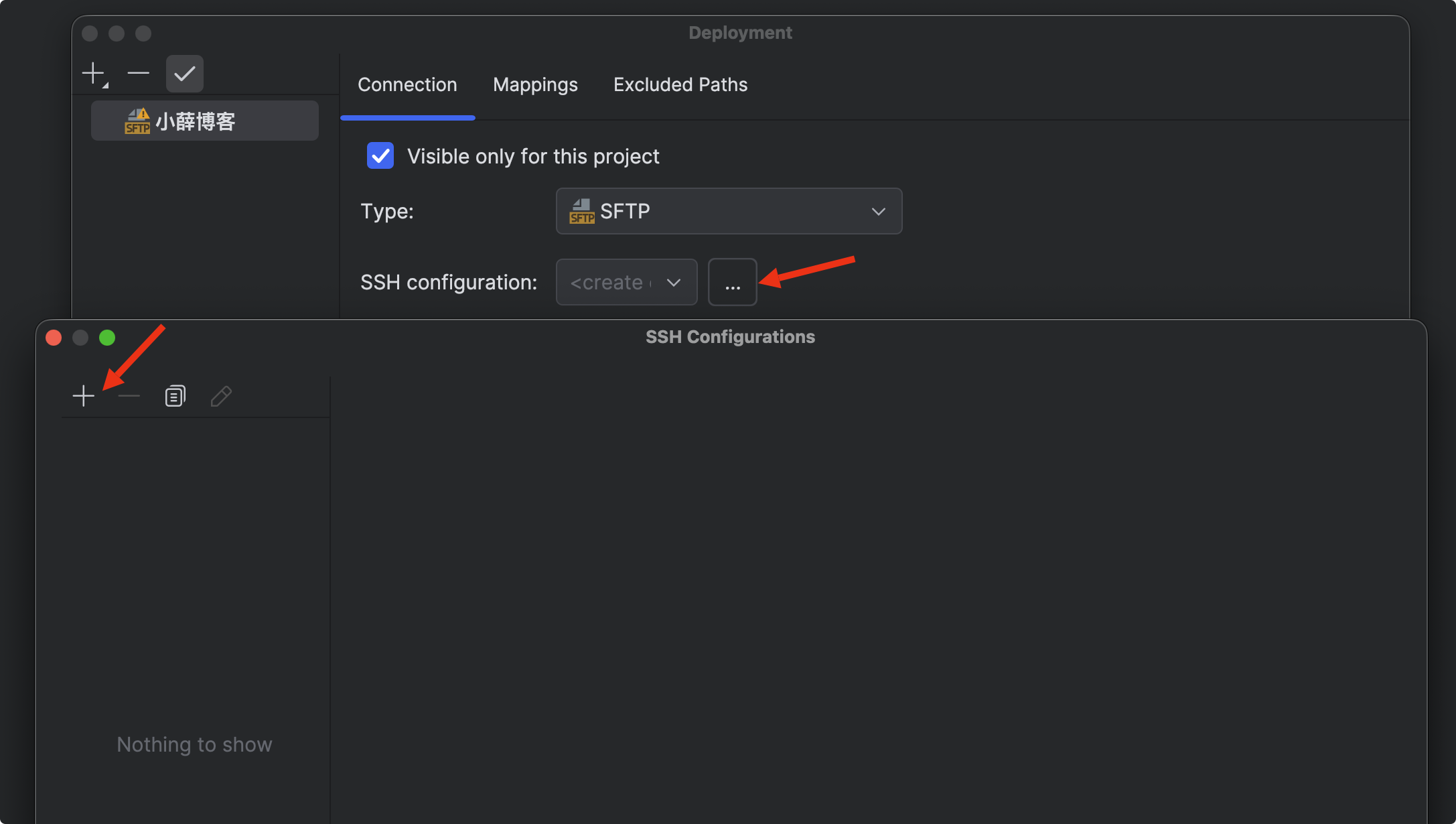Screen dimensions: 1456x824
Task: Click the ellipsis browse SSH configurations button
Action: click(732, 282)
